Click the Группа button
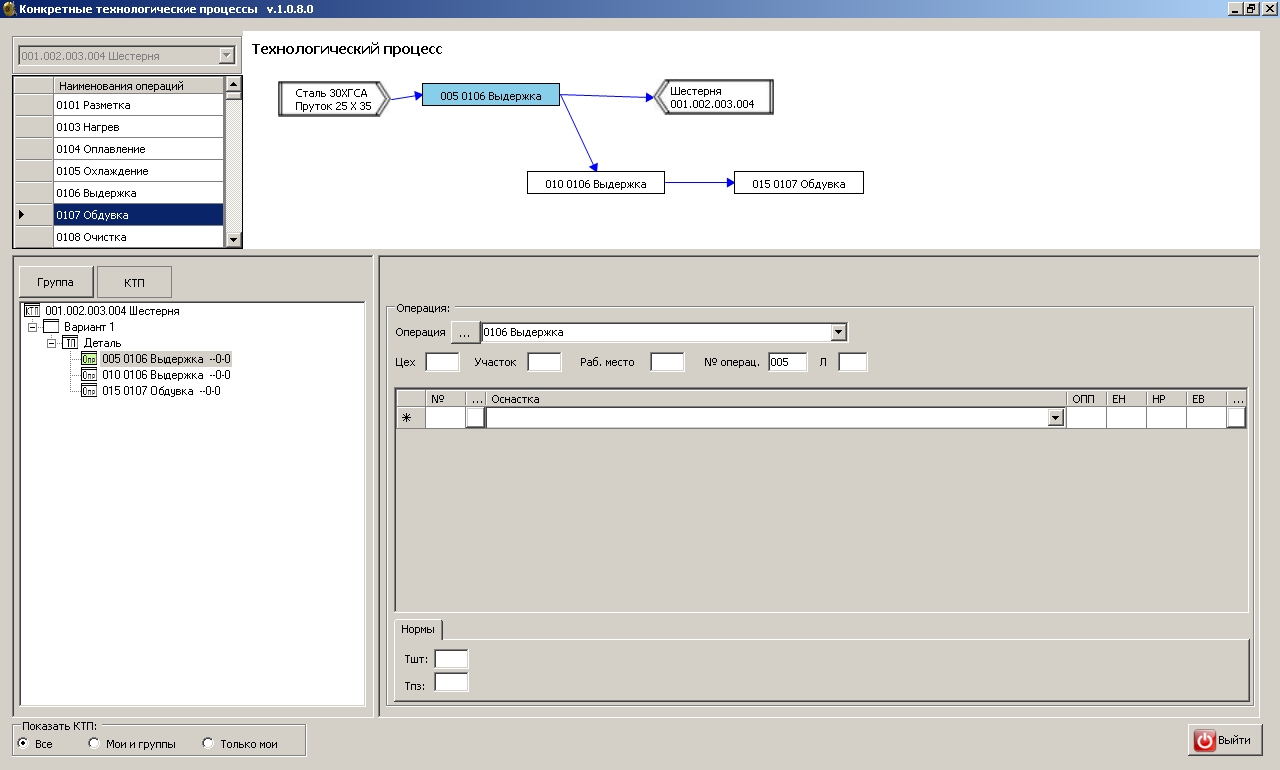 55,282
